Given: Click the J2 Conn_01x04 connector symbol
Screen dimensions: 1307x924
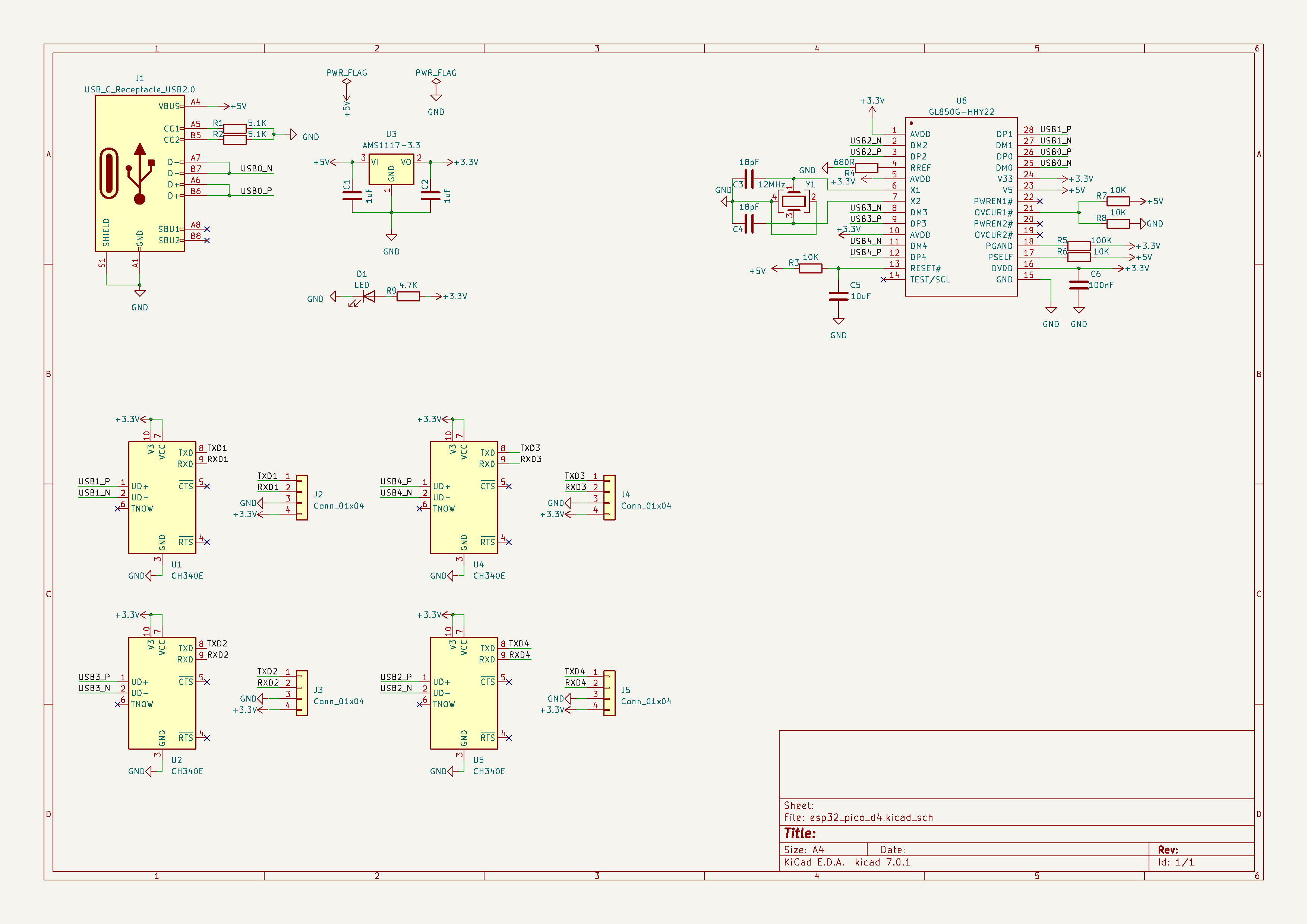Looking at the screenshot, I should [x=302, y=498].
